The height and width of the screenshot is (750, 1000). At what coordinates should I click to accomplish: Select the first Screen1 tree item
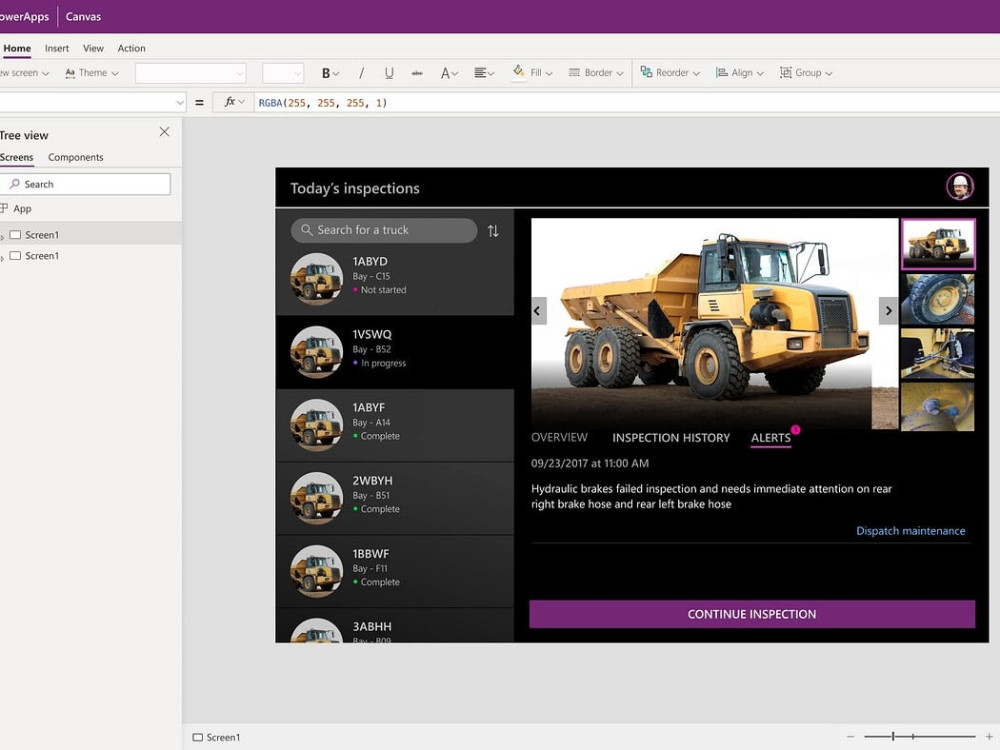93,235
